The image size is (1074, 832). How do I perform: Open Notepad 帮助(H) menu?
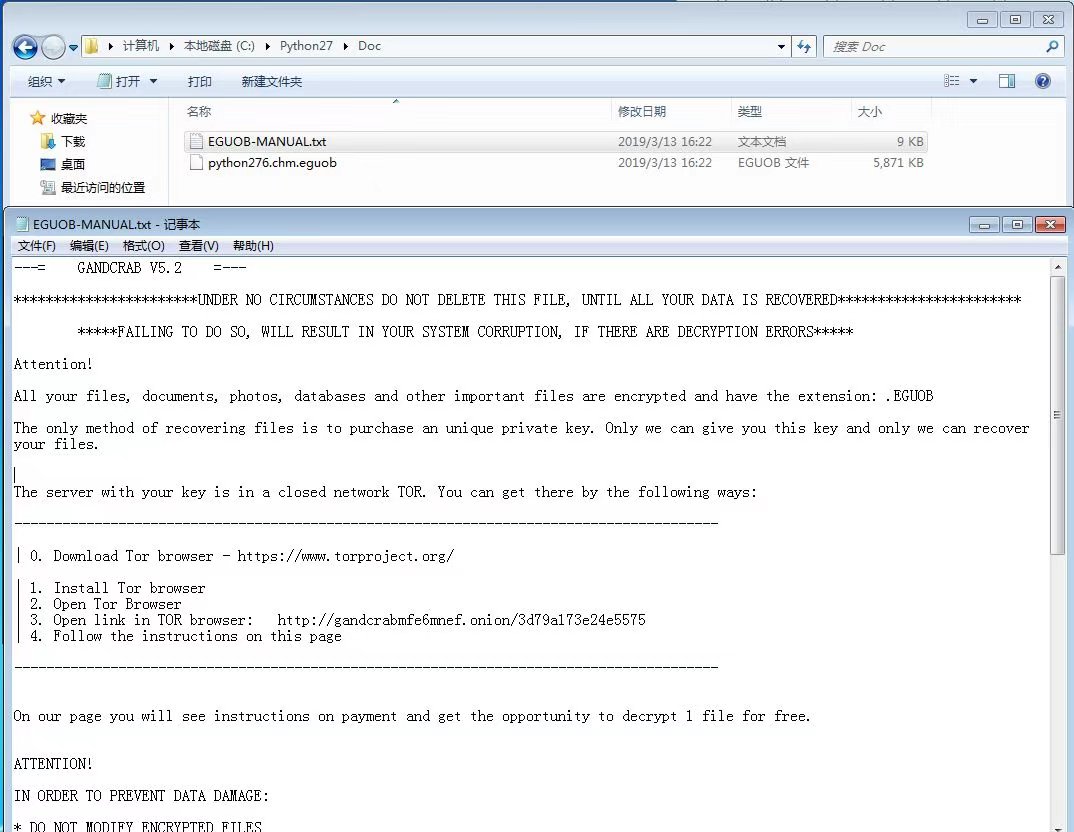[x=253, y=246]
